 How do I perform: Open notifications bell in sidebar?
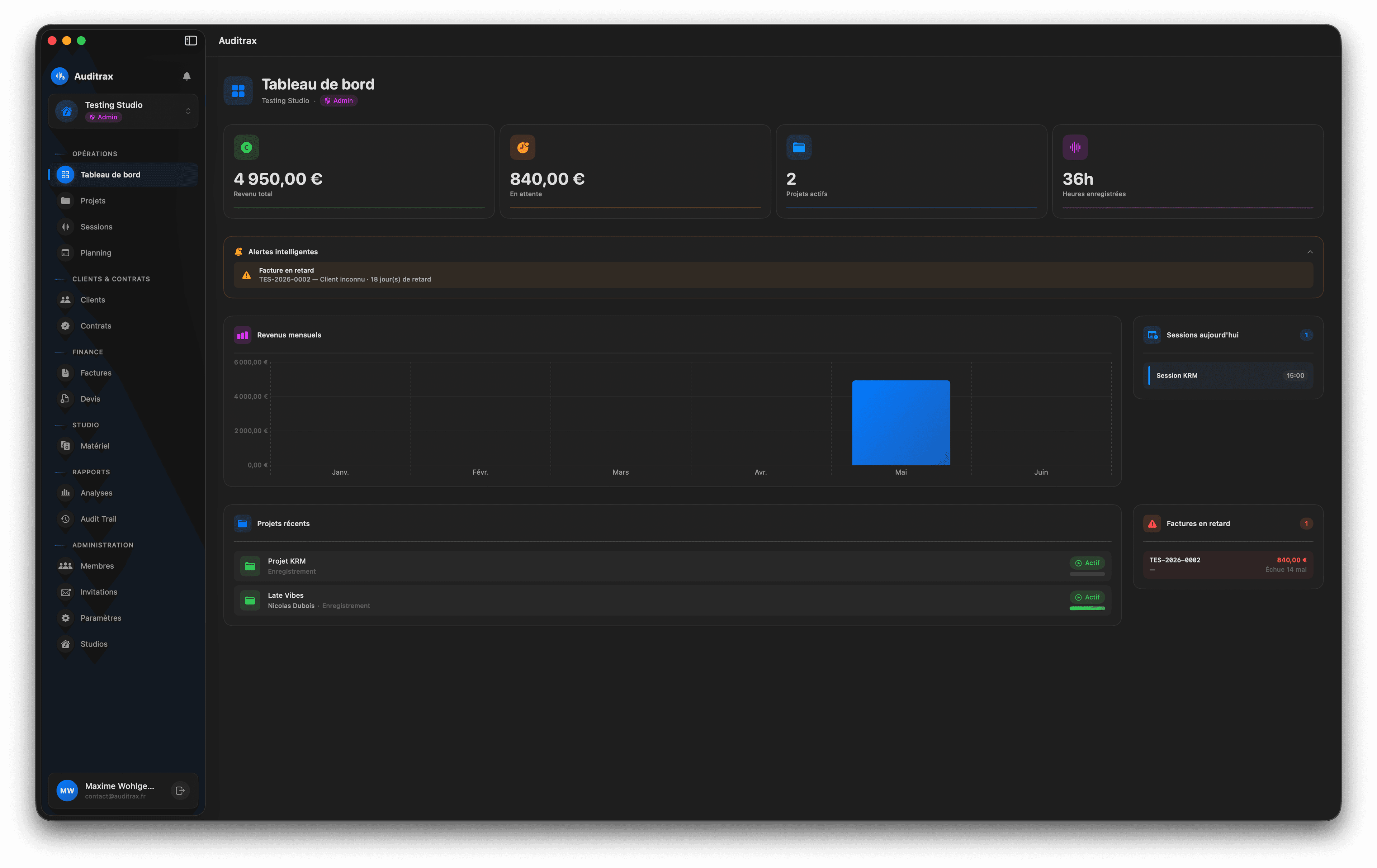[x=186, y=76]
